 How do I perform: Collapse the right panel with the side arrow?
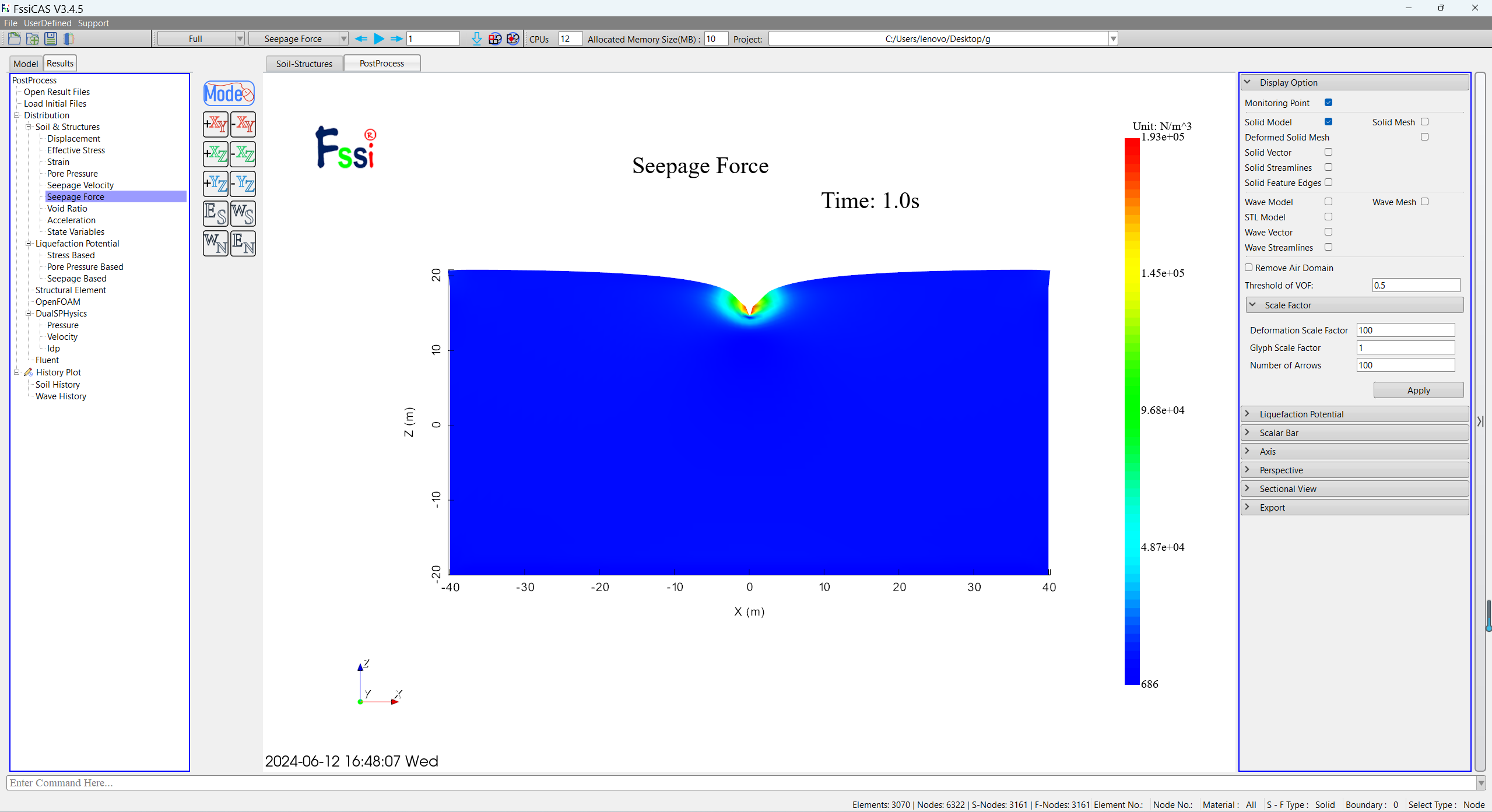click(1480, 421)
